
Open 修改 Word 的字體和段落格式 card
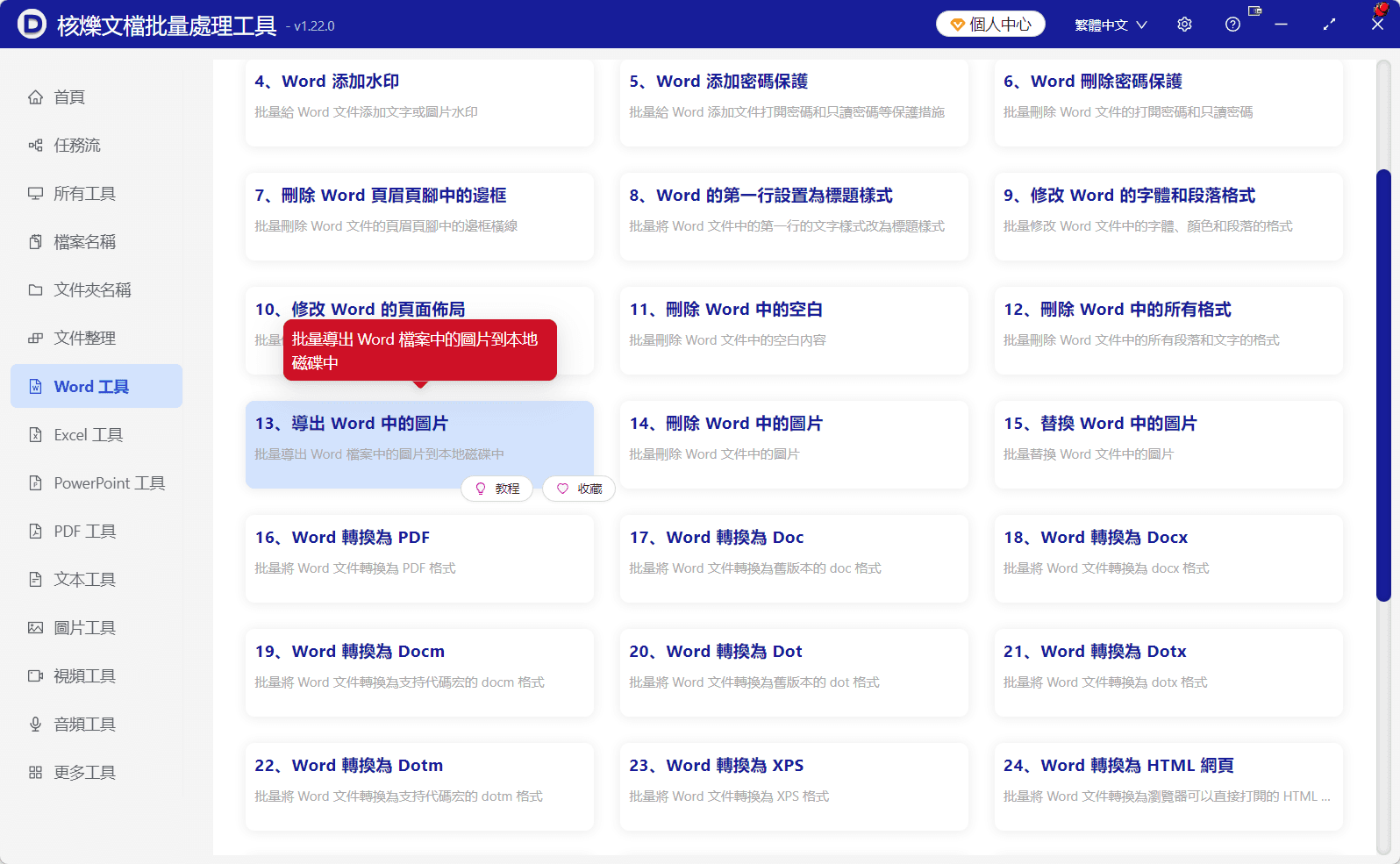pos(1168,217)
